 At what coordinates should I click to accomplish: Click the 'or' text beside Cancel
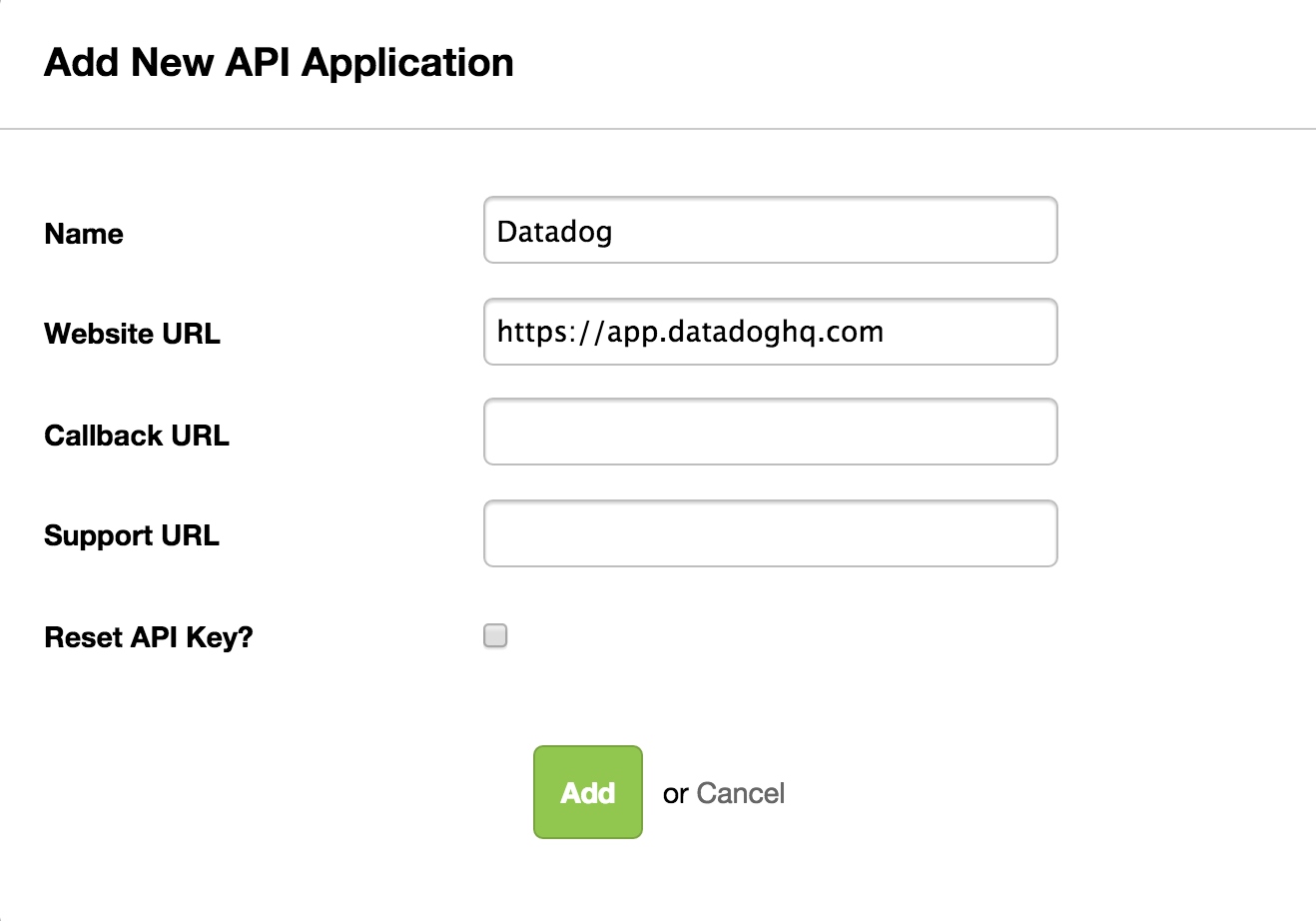(x=675, y=794)
